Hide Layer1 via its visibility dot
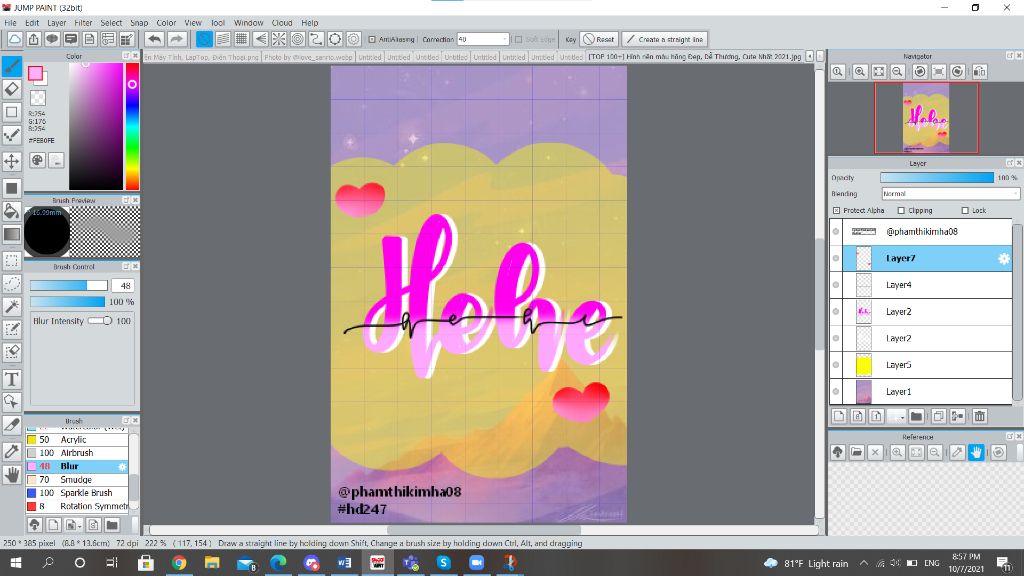Image resolution: width=1024 pixels, height=576 pixels. tap(836, 392)
